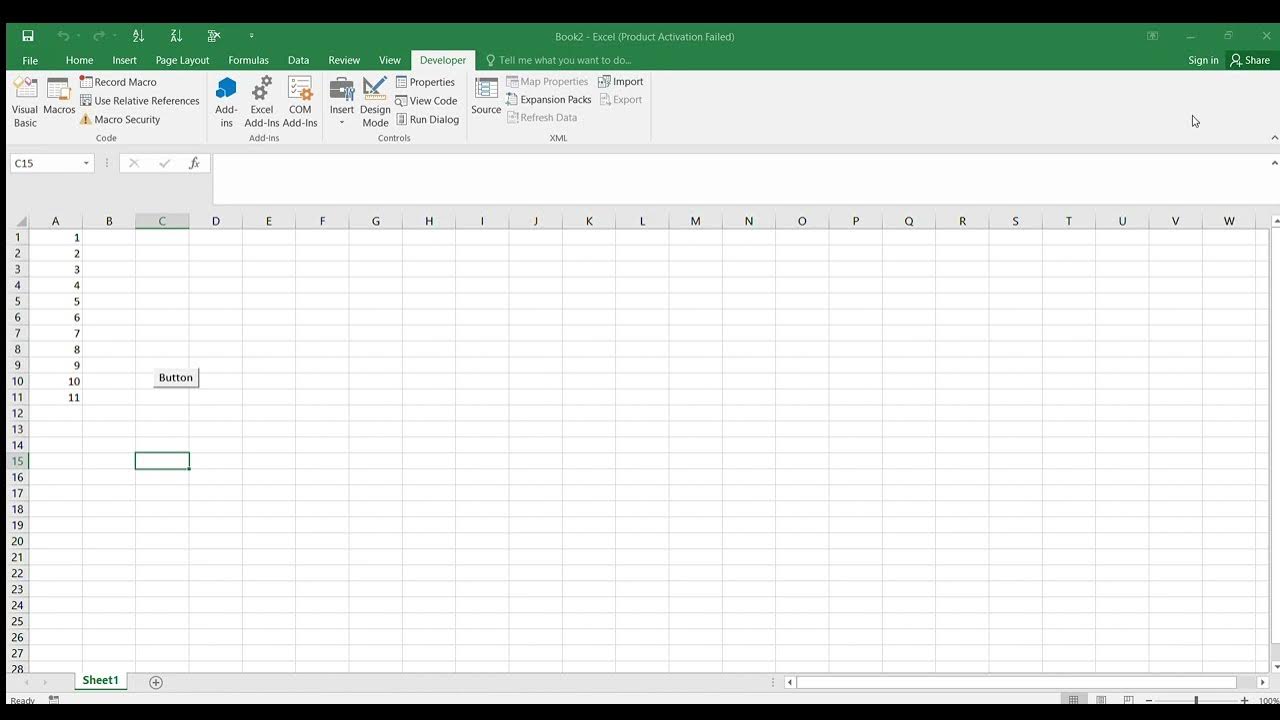Click the zoom slider in the status bar
The width and height of the screenshot is (1280, 720).
pos(1196,700)
